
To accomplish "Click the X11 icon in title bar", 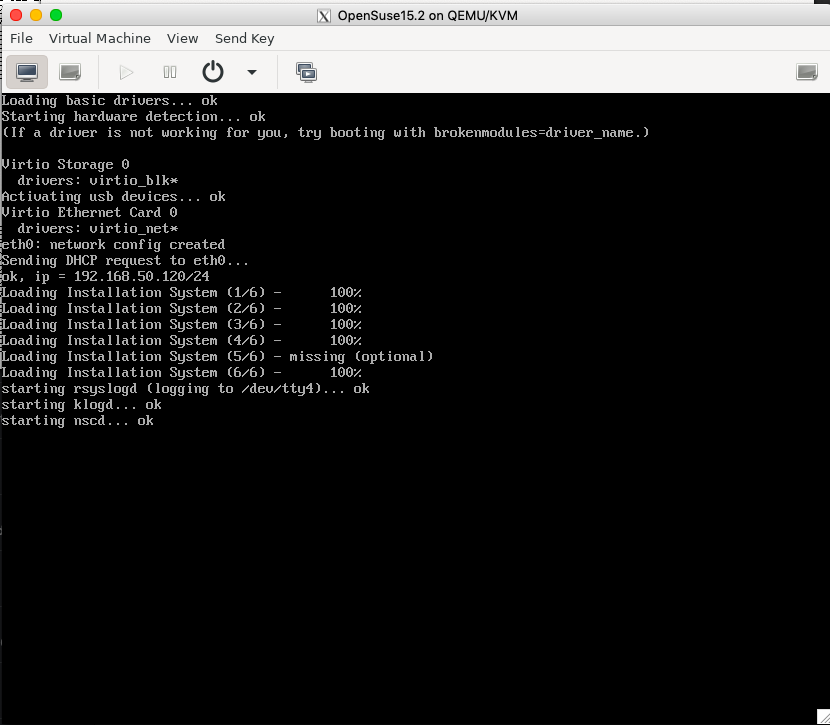I will [x=324, y=16].
